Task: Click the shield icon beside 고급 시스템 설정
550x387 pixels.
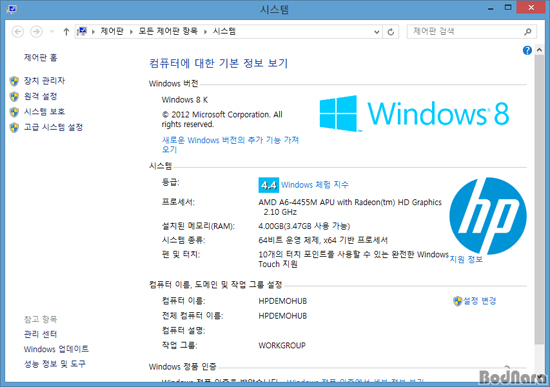Action: point(14,128)
